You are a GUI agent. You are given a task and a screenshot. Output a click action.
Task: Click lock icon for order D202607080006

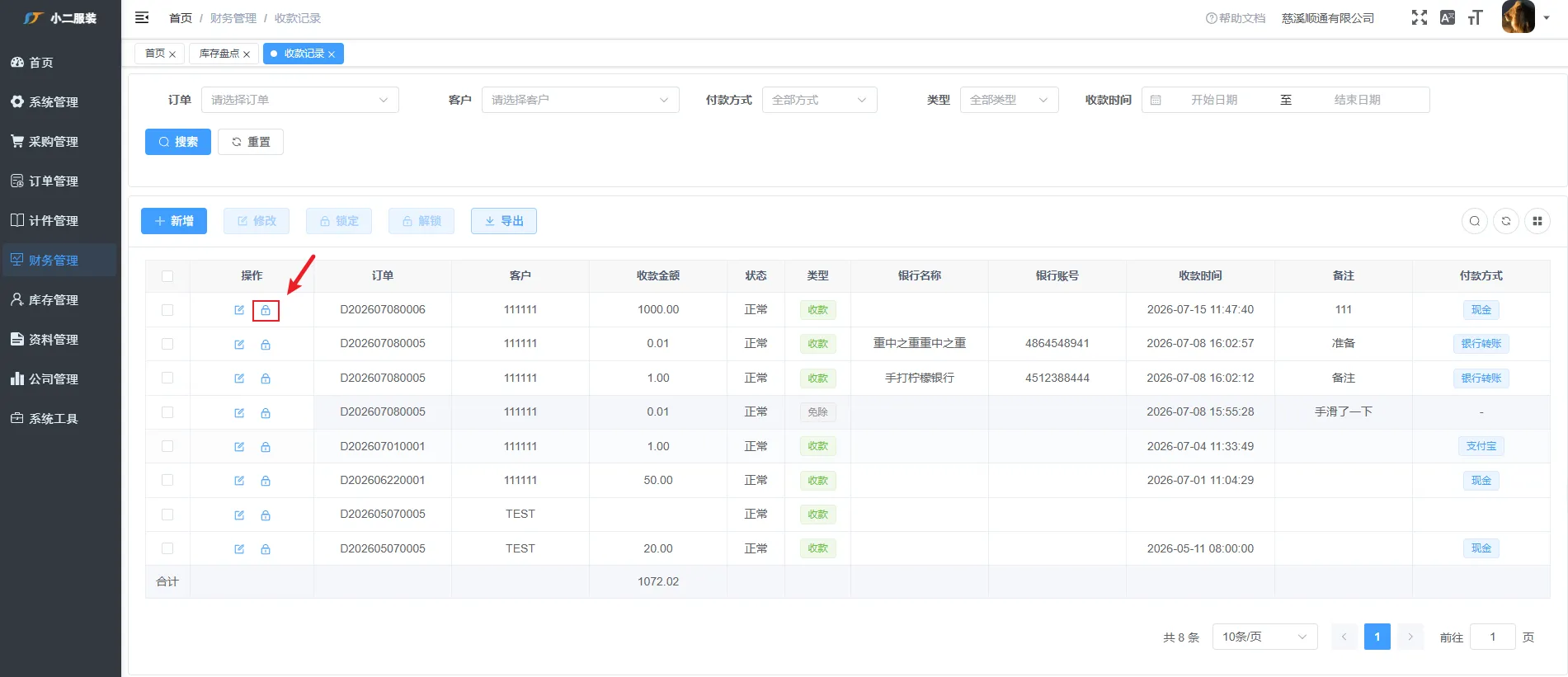tap(266, 310)
